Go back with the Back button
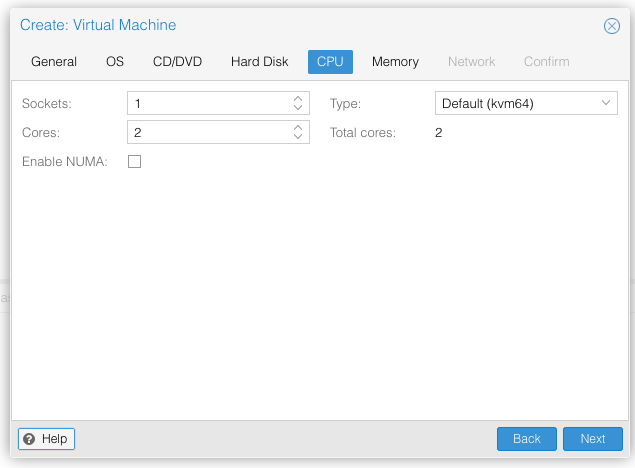This screenshot has width=635, height=468. 526,439
